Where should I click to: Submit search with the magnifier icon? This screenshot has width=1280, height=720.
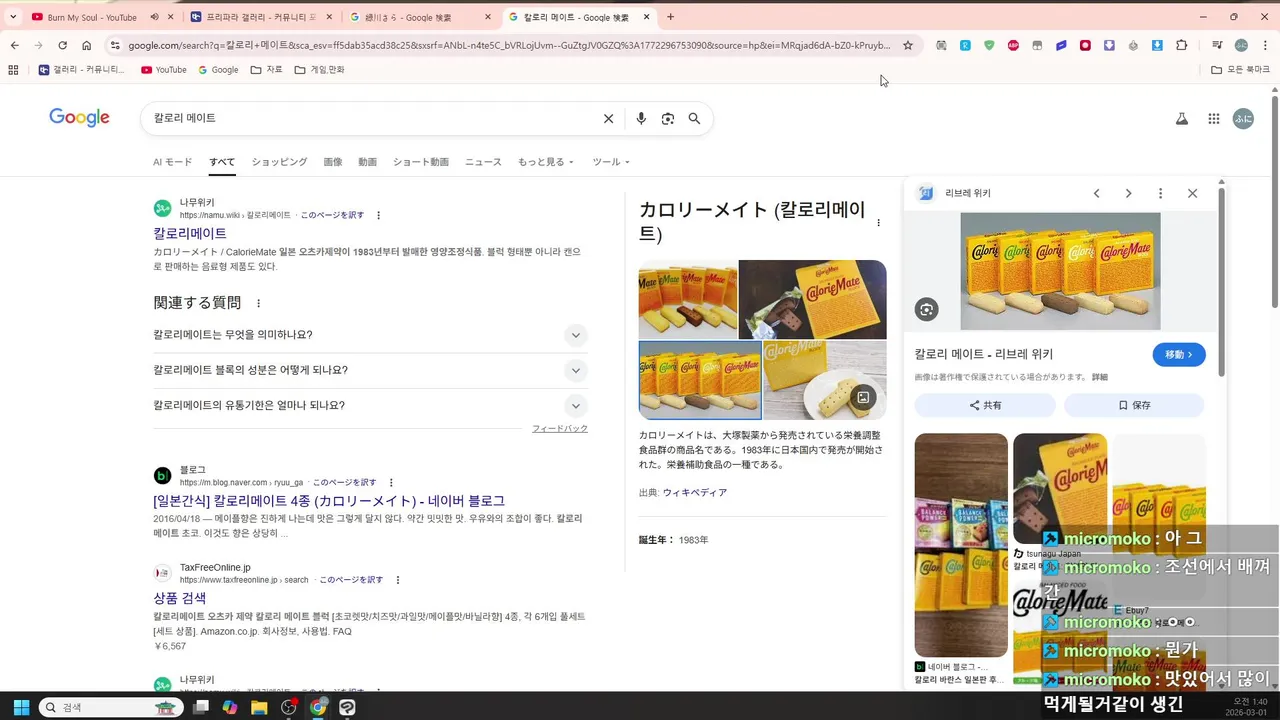point(694,118)
